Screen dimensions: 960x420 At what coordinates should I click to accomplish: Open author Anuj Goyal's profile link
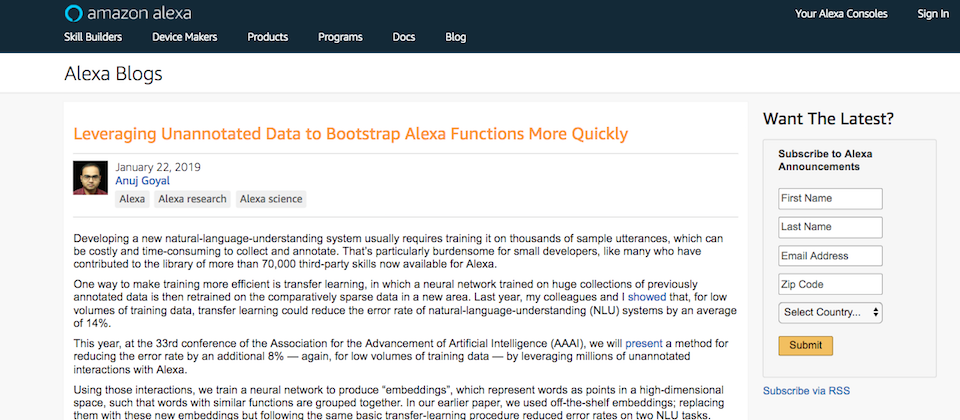point(143,181)
